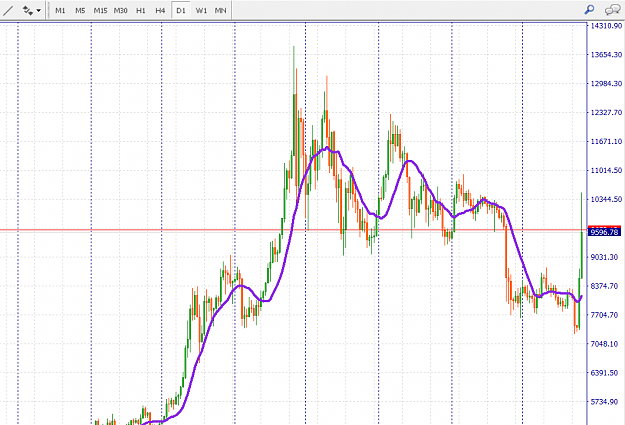Screen dimensions: 625x425
Task: Open the chat messages icon
Action: [x=612, y=10]
